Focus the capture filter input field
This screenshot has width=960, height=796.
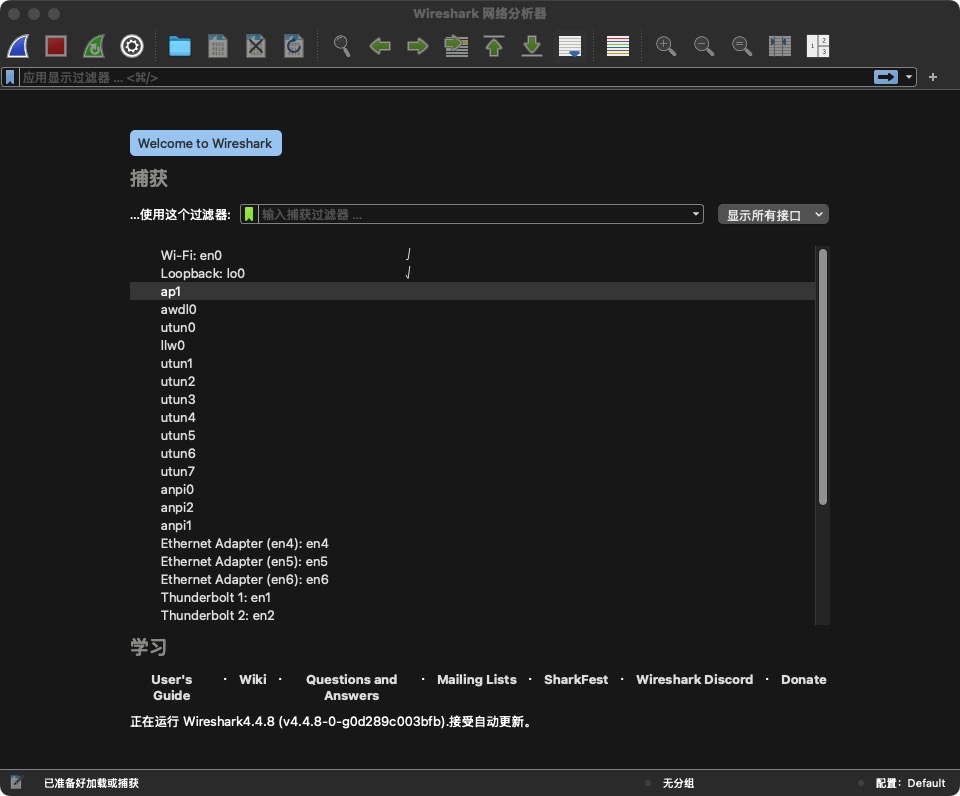pos(474,214)
